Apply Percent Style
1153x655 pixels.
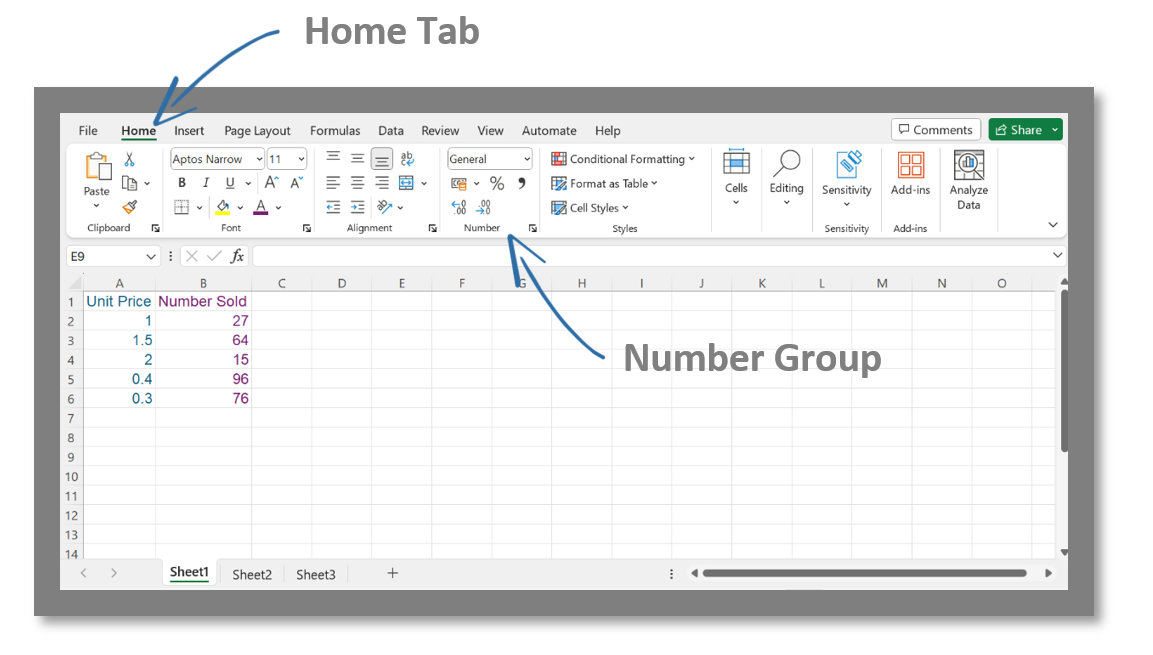click(497, 183)
